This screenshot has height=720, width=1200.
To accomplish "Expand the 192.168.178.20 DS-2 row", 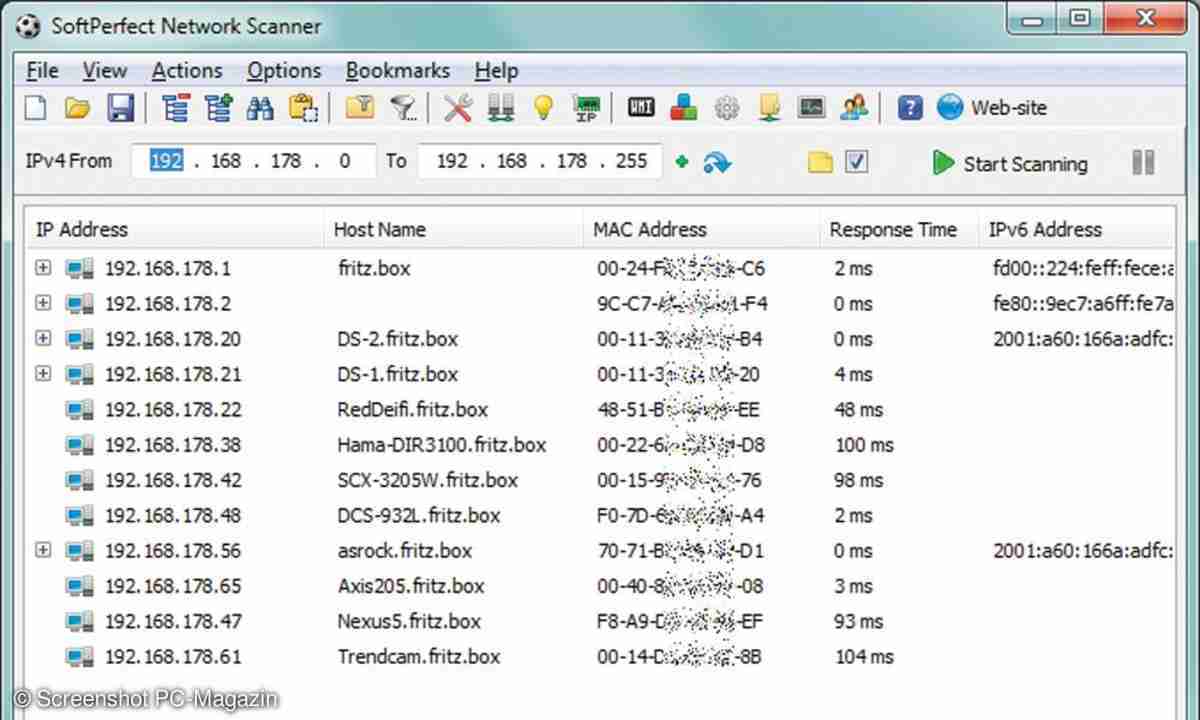I will [43, 339].
